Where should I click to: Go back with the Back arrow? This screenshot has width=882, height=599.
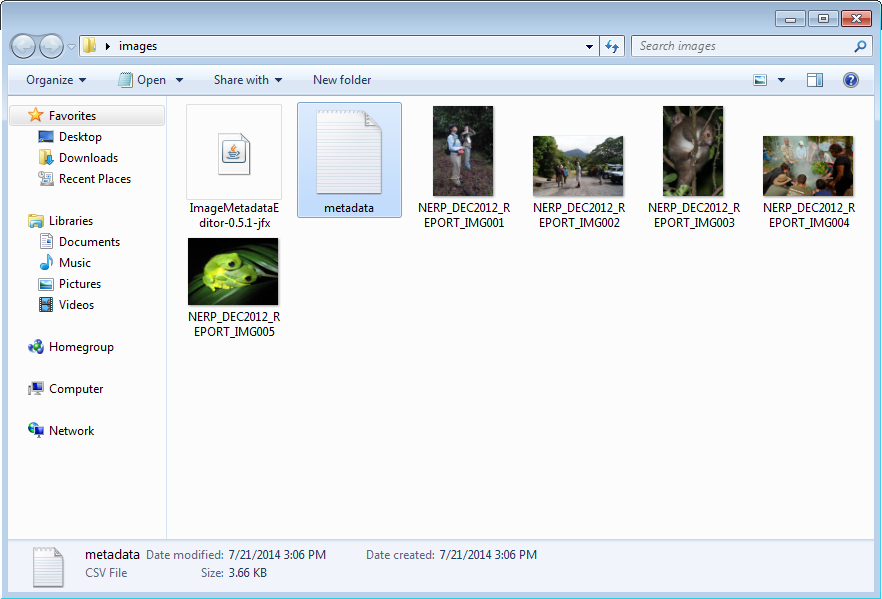coord(24,46)
